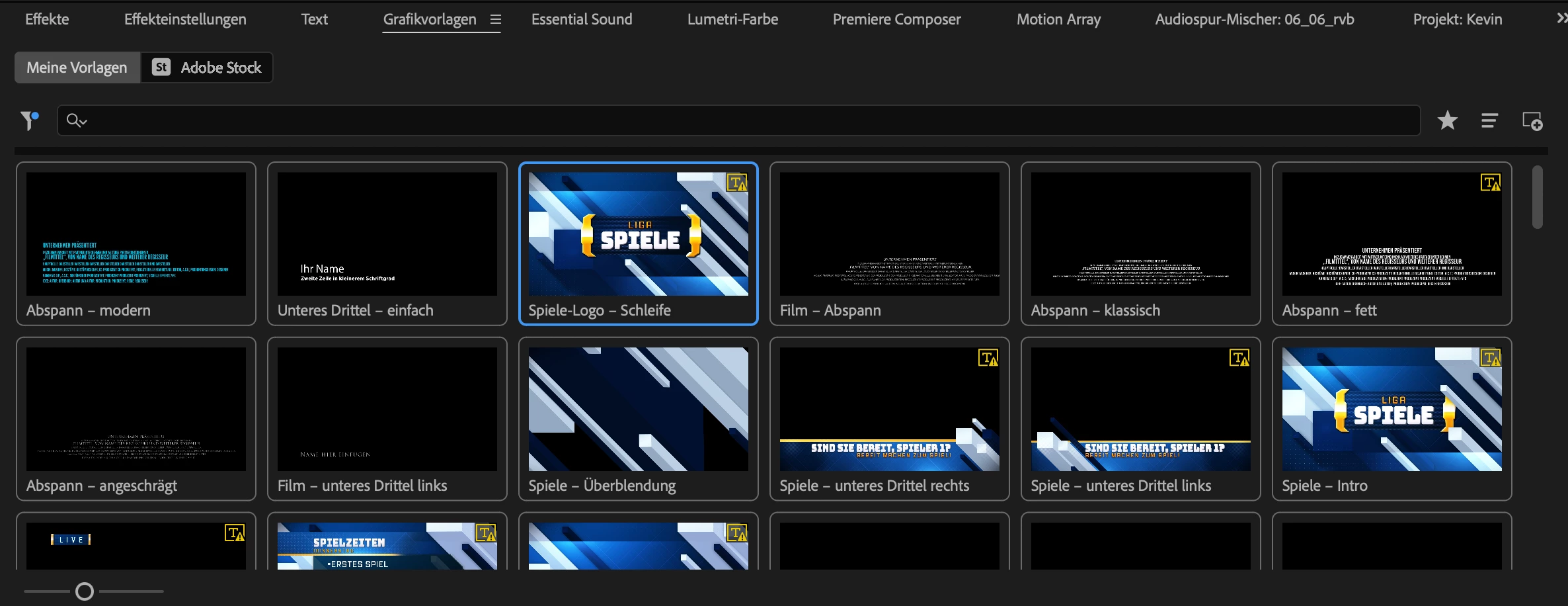Switch to the Lumetri-Farbe tab
1568x606 pixels.
[x=732, y=19]
